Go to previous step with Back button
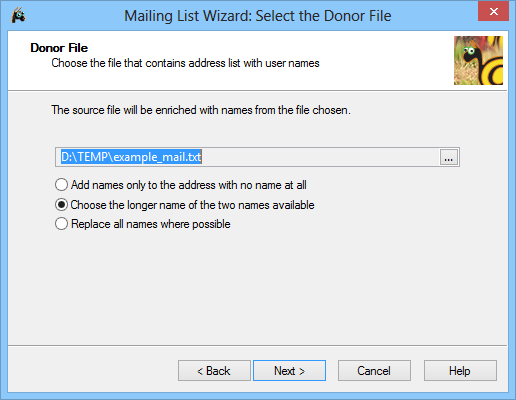Image resolution: width=516 pixels, height=400 pixels. pos(214,370)
